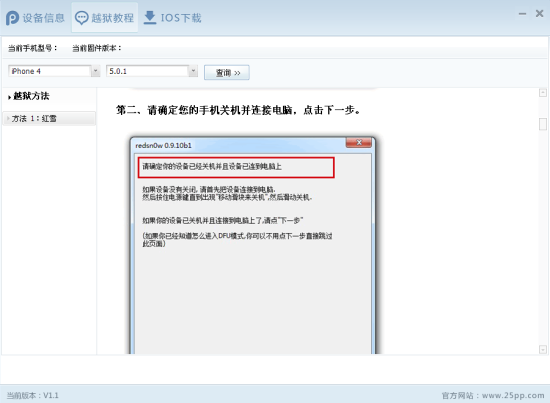Screen dimensions: 550x403
Task: Minimize the application window
Action: point(522,14)
